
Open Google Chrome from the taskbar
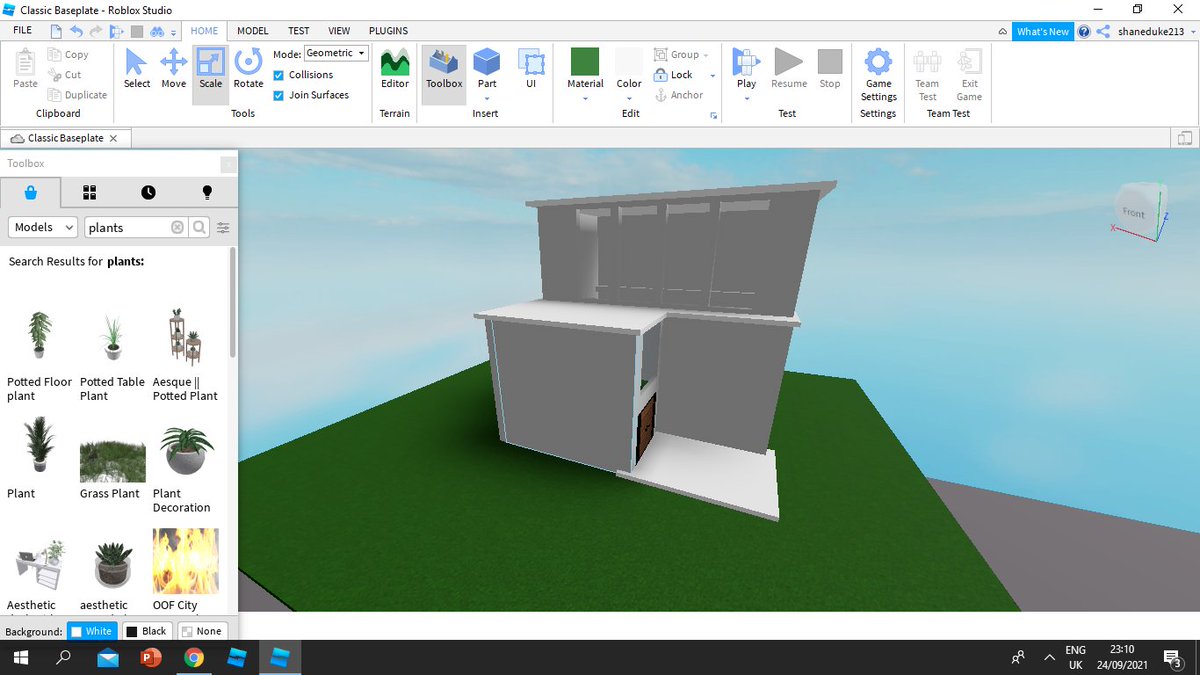tap(194, 658)
